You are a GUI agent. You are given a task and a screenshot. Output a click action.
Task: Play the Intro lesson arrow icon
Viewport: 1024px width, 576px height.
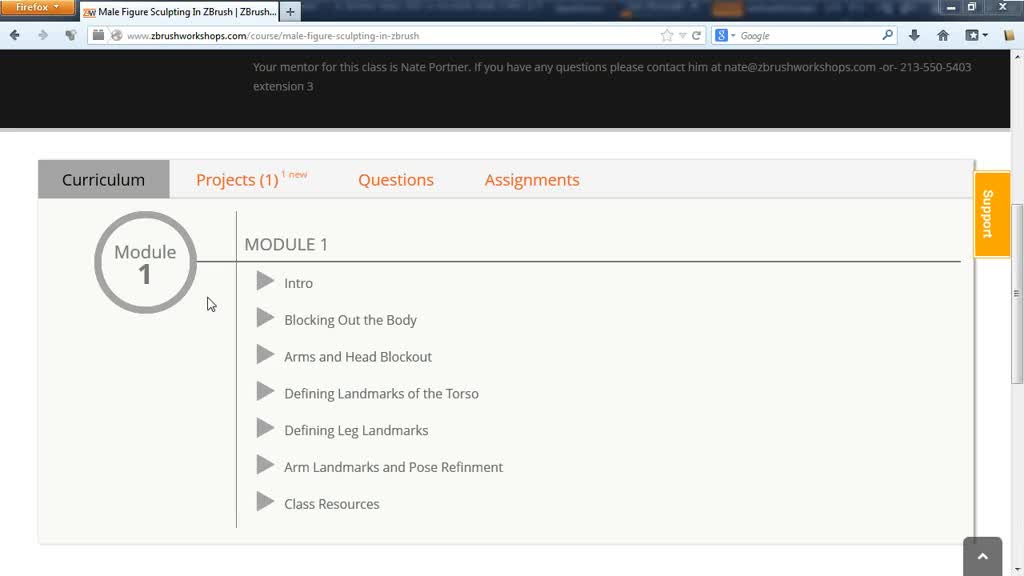pos(265,281)
